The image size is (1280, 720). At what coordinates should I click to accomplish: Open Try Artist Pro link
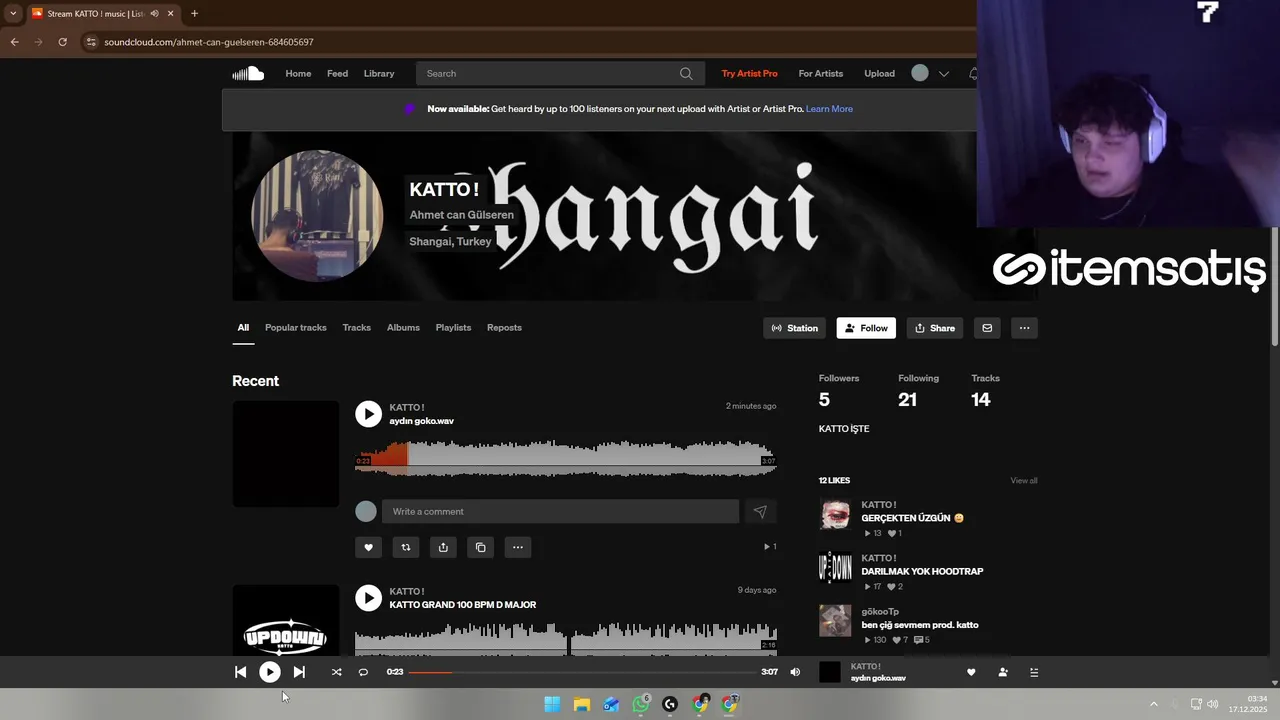tap(749, 73)
